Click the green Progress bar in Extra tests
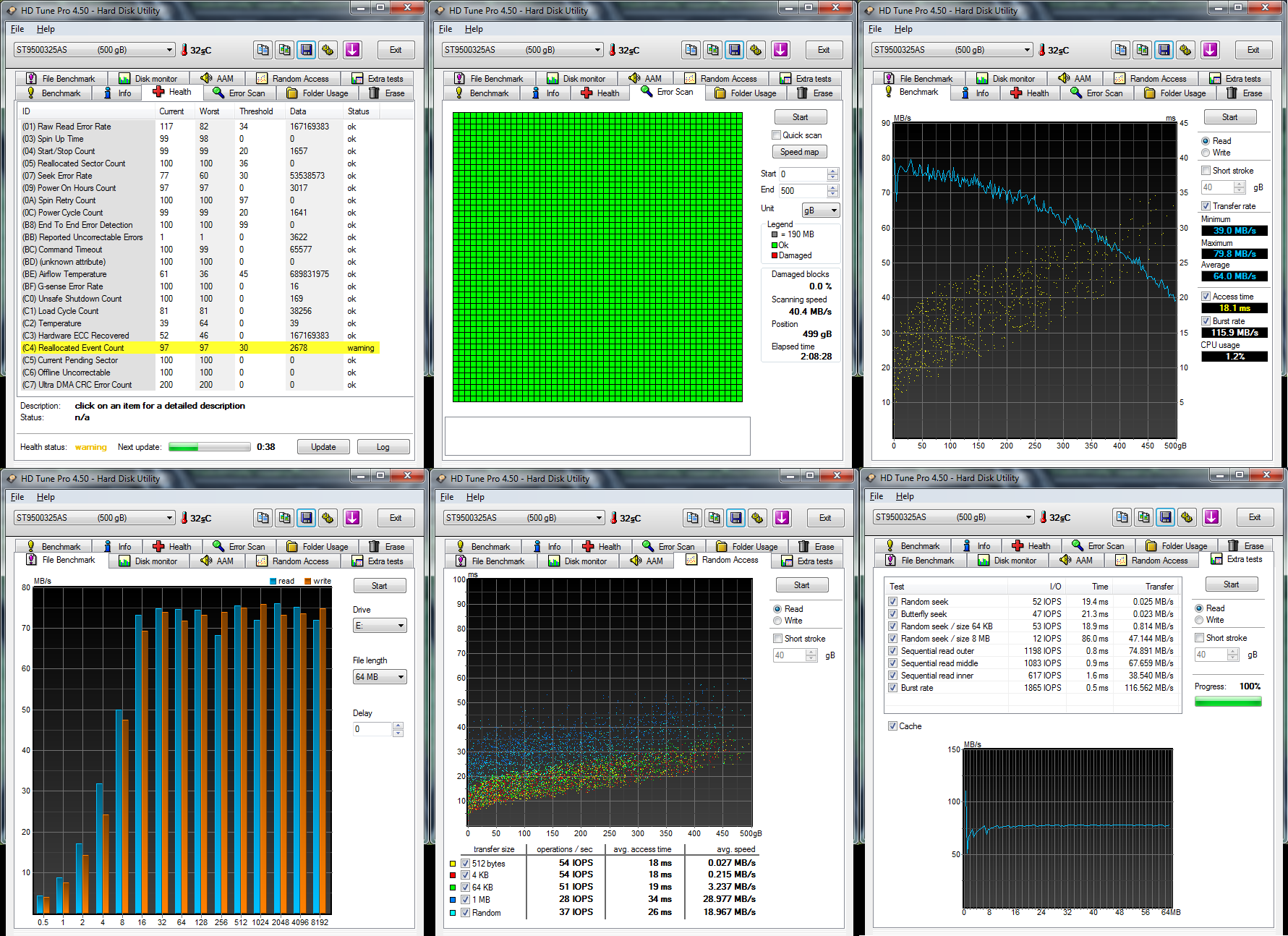 coord(1228,702)
